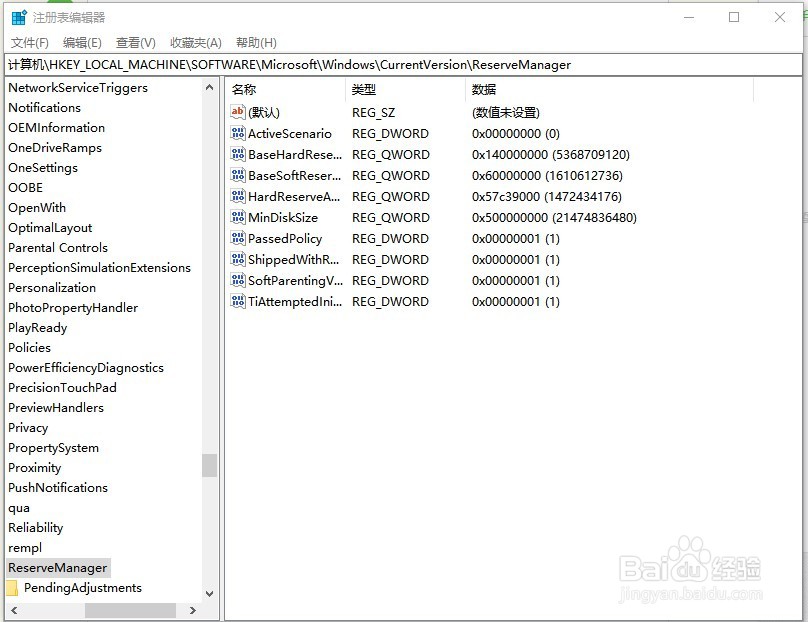Viewport: 808px width, 622px height.
Task: Open the 编辑(E) menu
Action: tap(82, 43)
